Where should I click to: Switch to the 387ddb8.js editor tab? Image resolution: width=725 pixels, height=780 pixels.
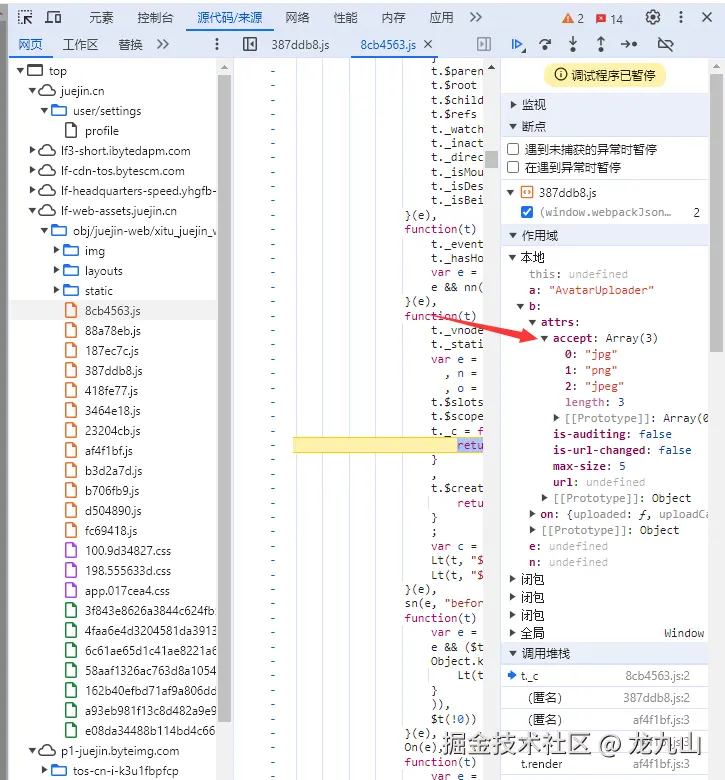tap(300, 45)
